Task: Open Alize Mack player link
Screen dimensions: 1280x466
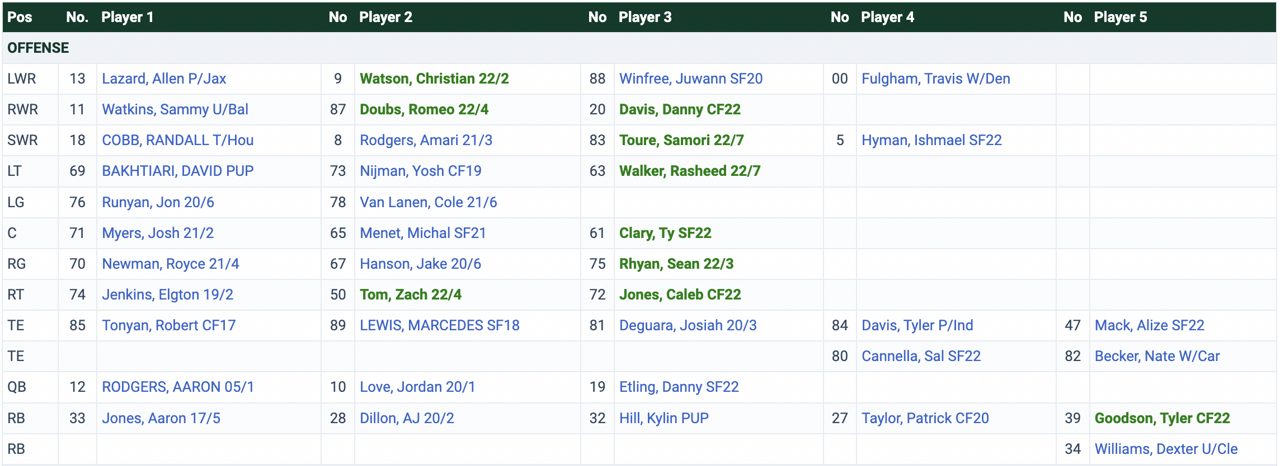Action: pos(1149,325)
